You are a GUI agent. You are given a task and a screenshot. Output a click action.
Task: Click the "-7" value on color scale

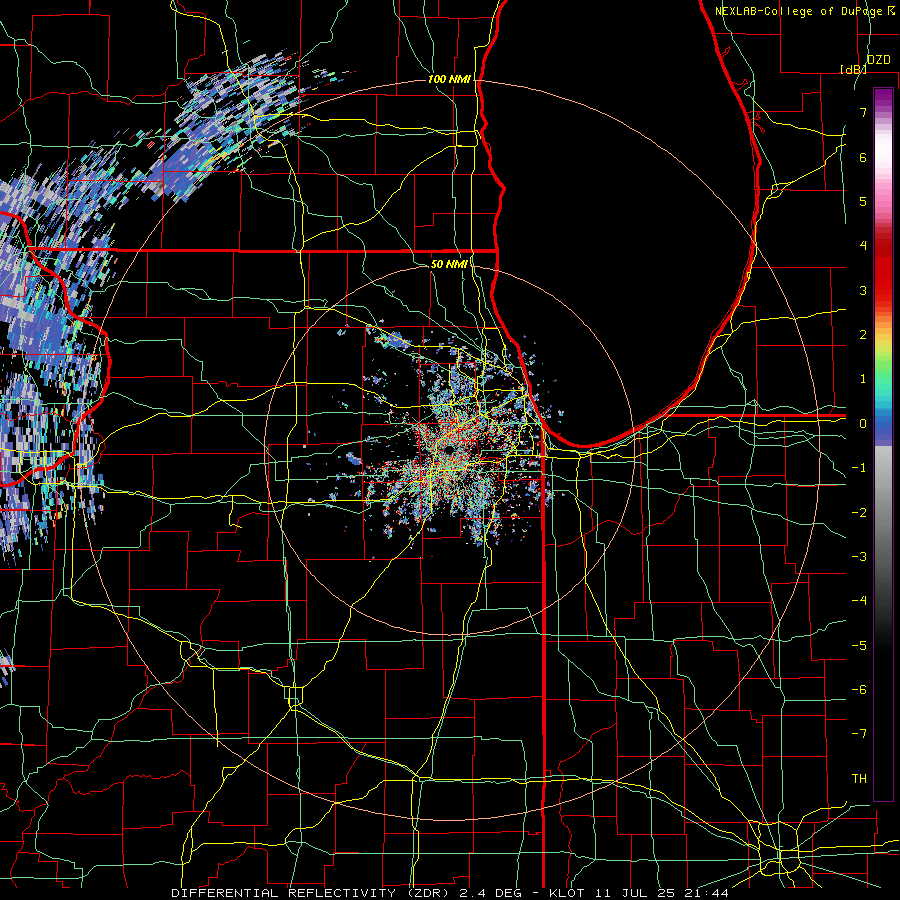click(x=859, y=734)
